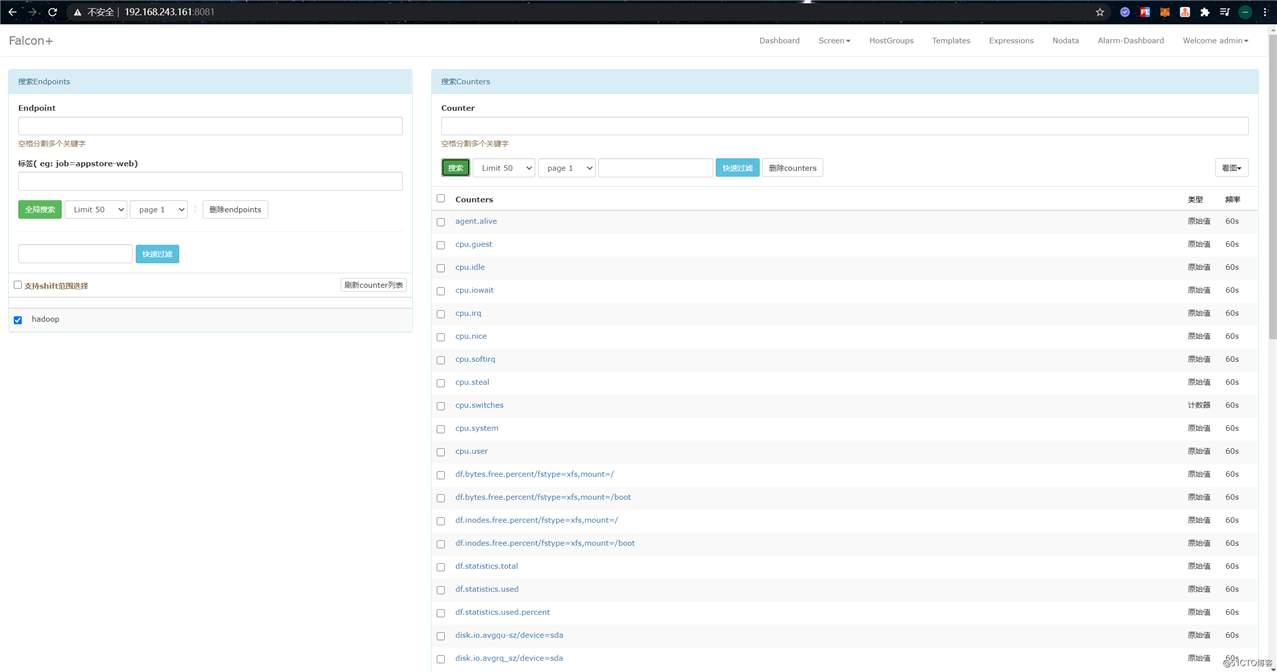Open the cpu.nice counter link

coord(471,336)
